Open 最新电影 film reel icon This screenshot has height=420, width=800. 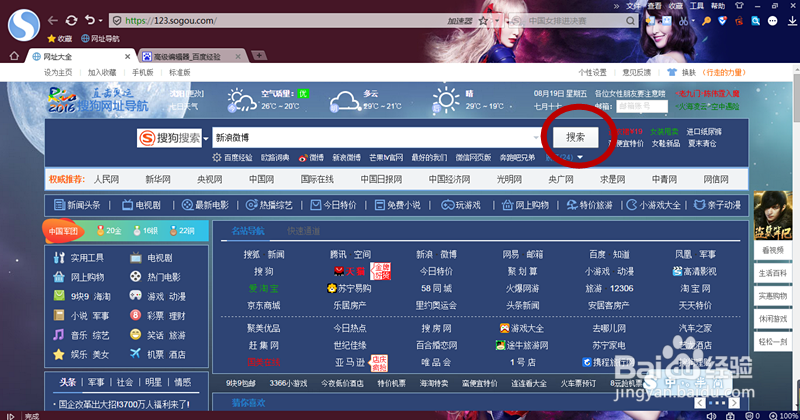coord(187,205)
